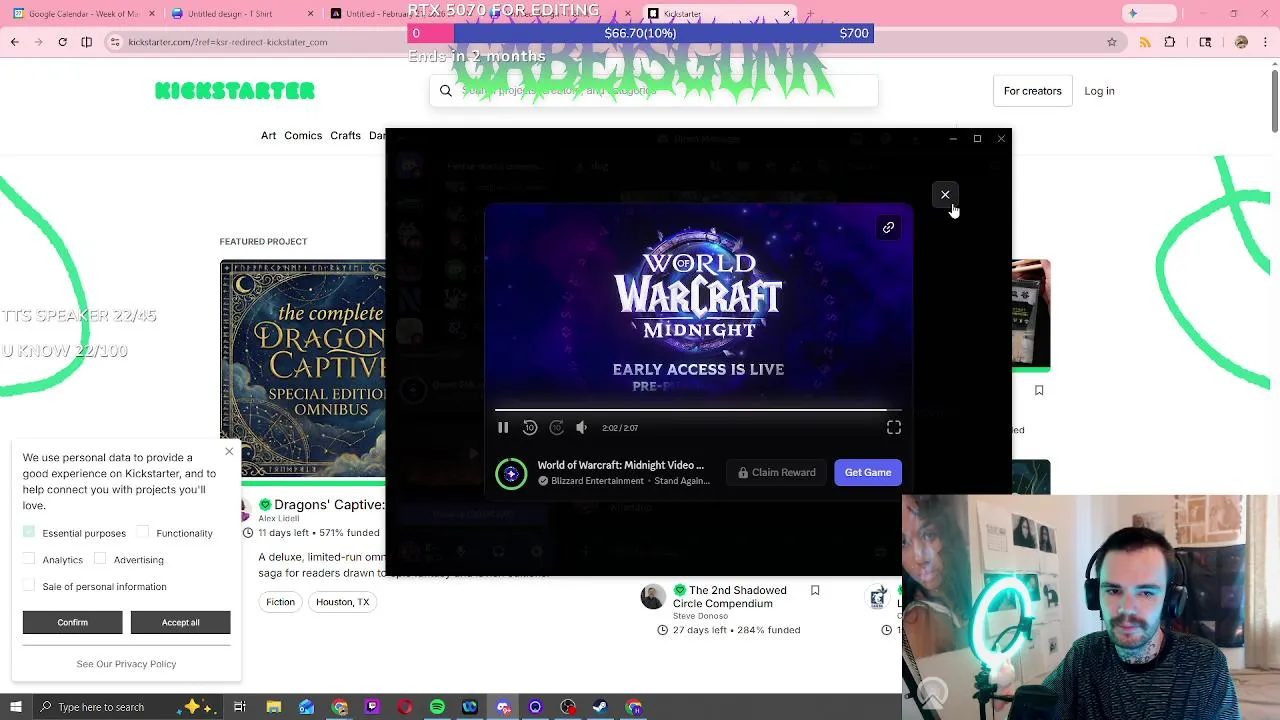Open the Comics category
Screen dimensions: 1280x720
[x=303, y=135]
